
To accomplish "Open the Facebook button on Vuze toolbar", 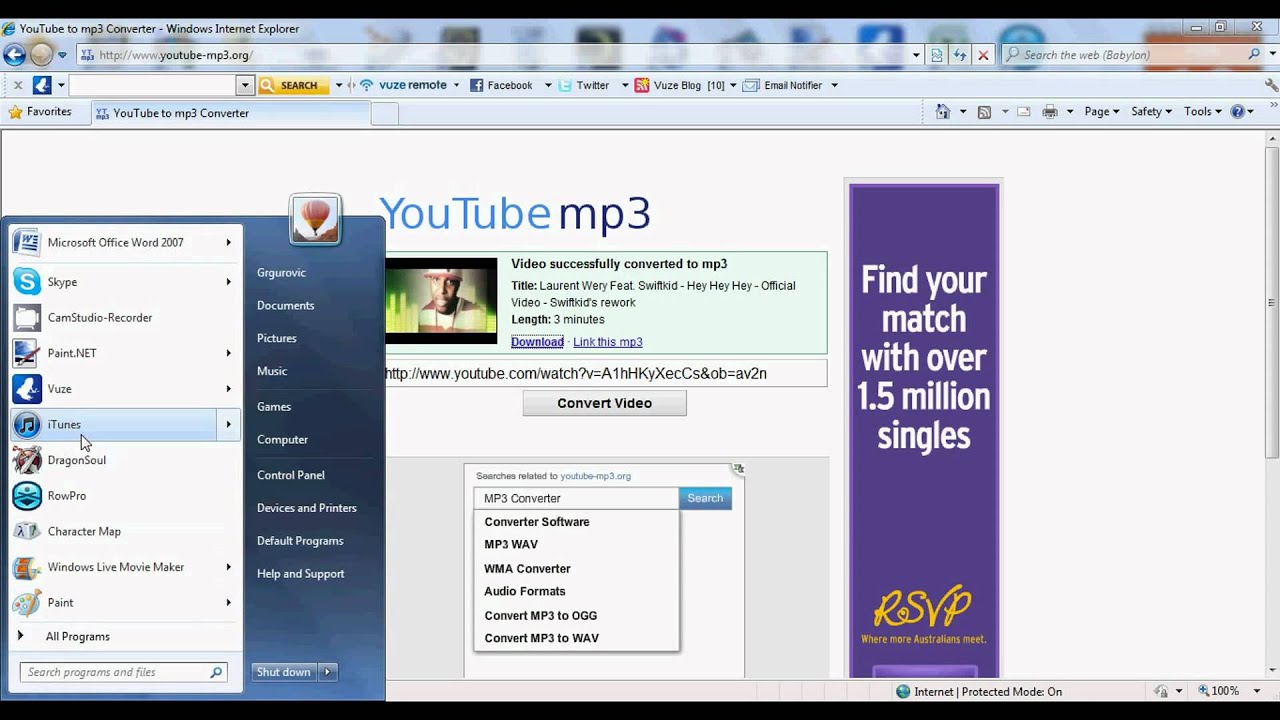I will 501,85.
